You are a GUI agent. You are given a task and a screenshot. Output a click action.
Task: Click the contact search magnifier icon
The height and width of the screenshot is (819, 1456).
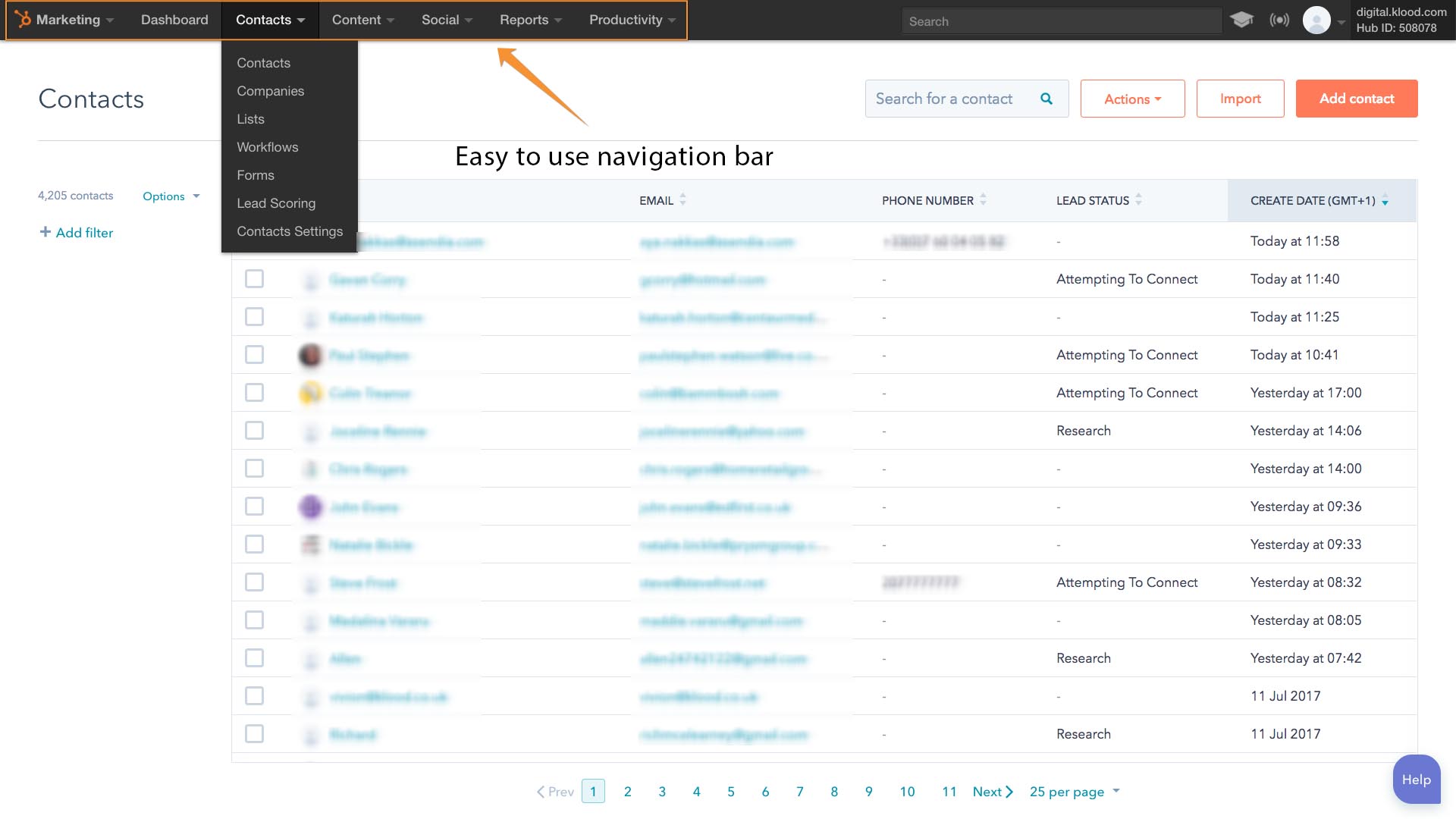coord(1046,99)
